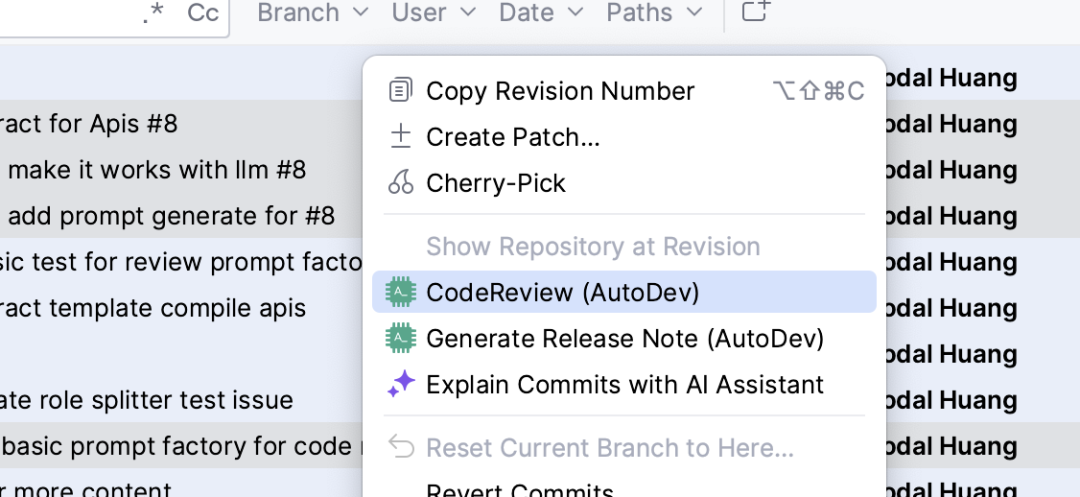The height and width of the screenshot is (497, 1080).
Task: Click the Copy Revision Number icon
Action: [x=401, y=91]
